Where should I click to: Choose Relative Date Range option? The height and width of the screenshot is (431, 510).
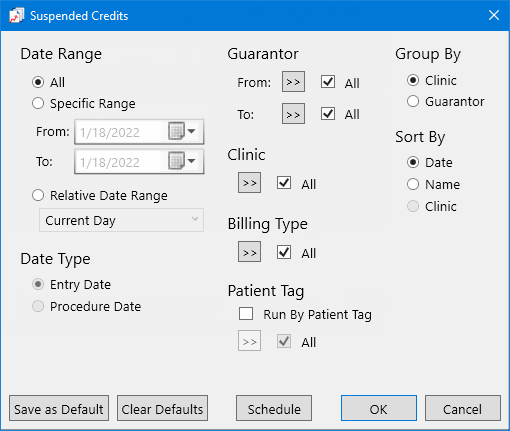[38, 195]
